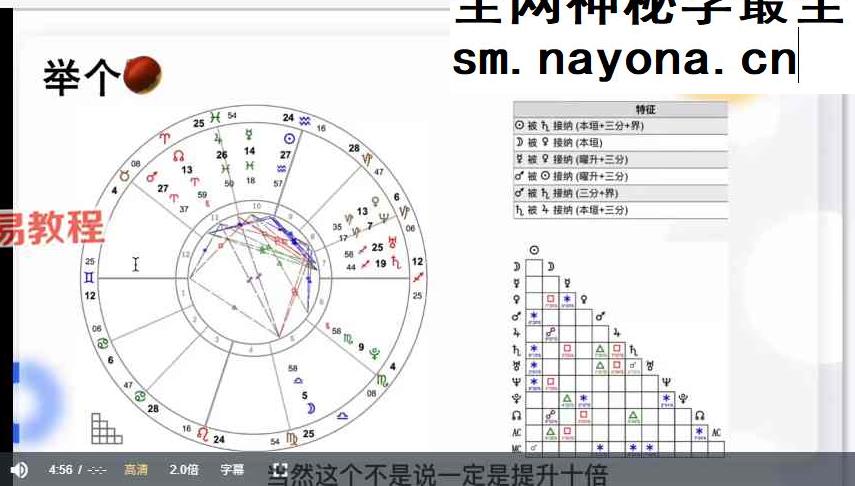
Task: Select the row '♄ 被 ♃ 接纳 (本垣+三分)'
Action: [x=621, y=210]
